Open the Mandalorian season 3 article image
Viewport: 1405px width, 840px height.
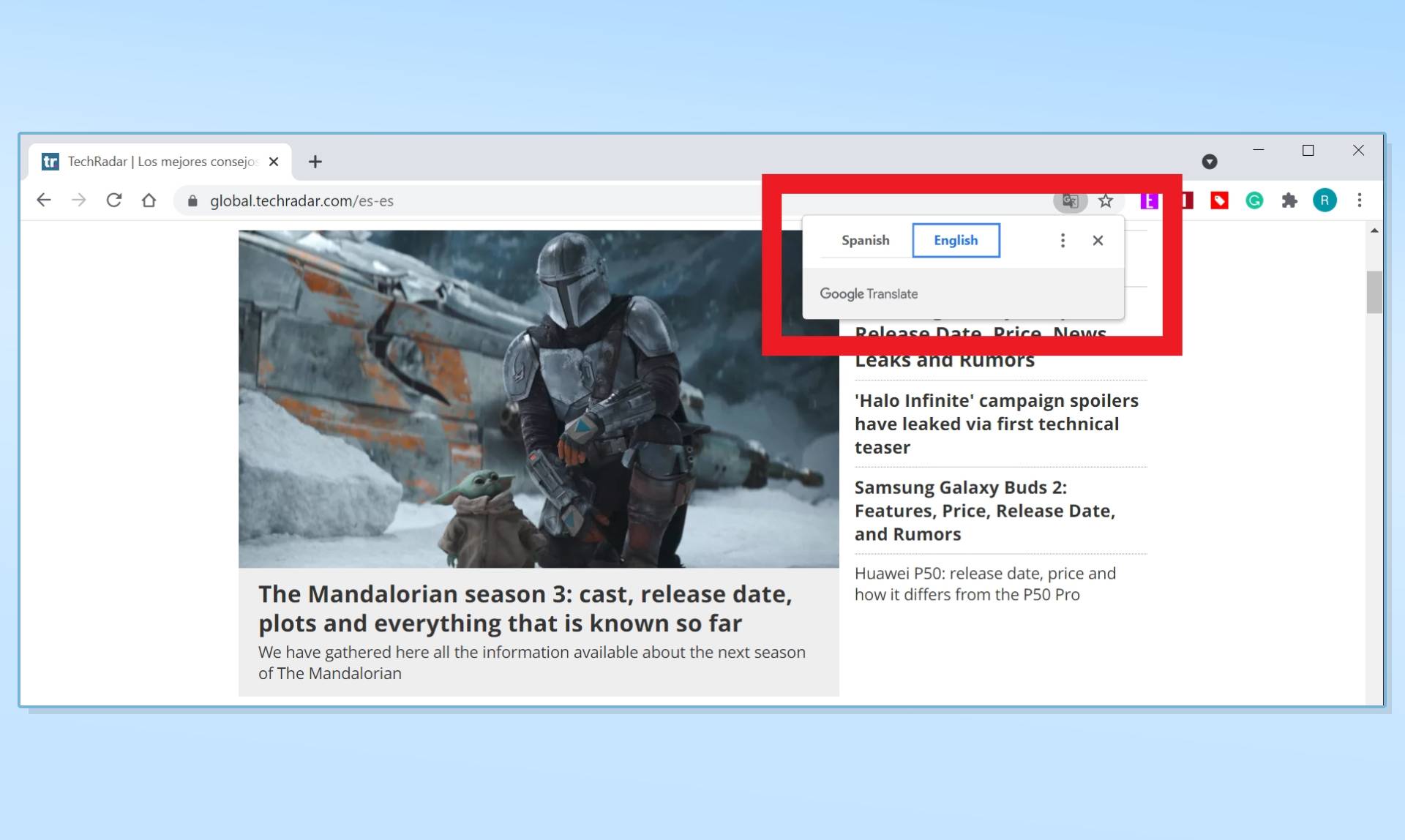(x=539, y=399)
